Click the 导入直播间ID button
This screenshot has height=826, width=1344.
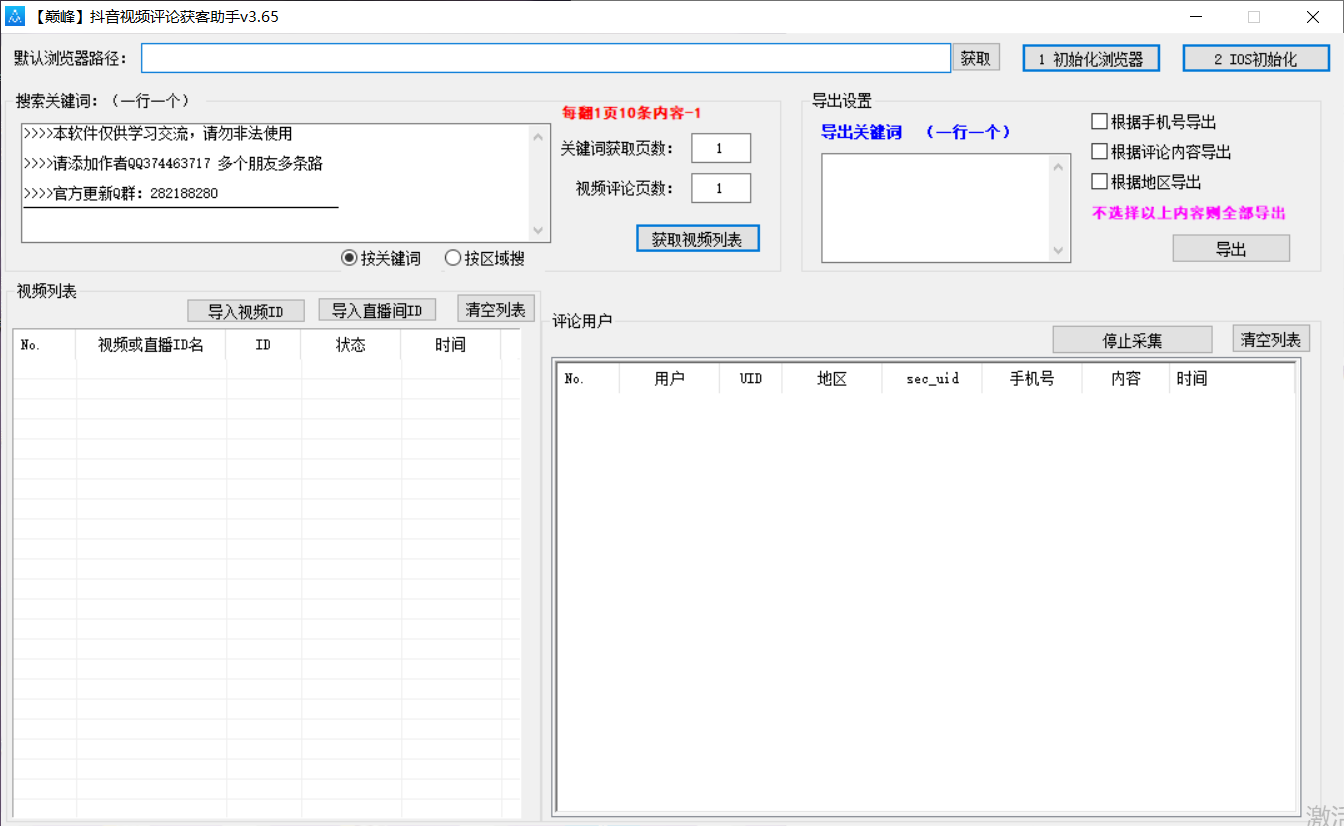pyautogui.click(x=377, y=310)
